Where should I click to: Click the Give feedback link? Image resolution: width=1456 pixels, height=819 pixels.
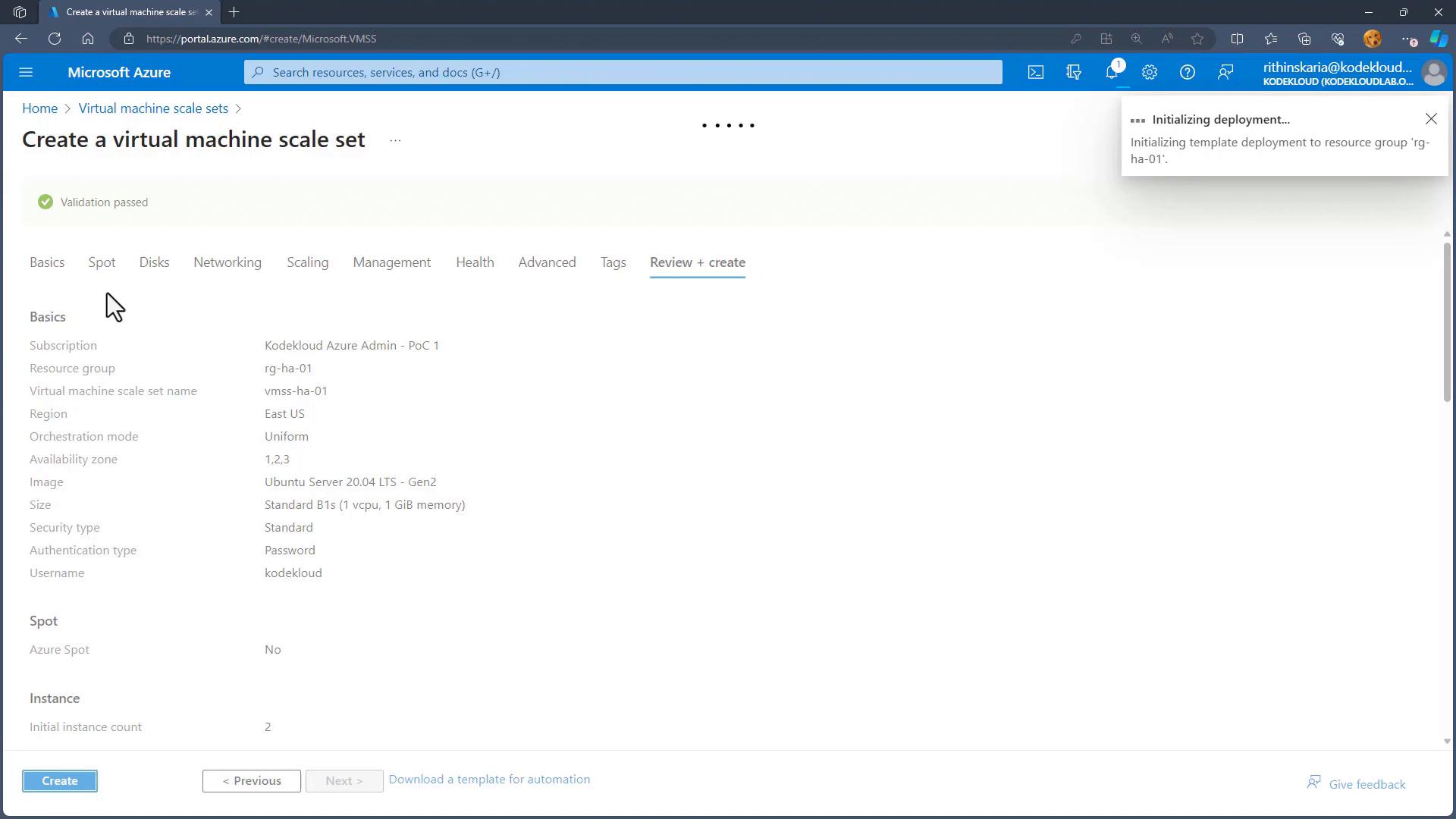pos(1356,783)
